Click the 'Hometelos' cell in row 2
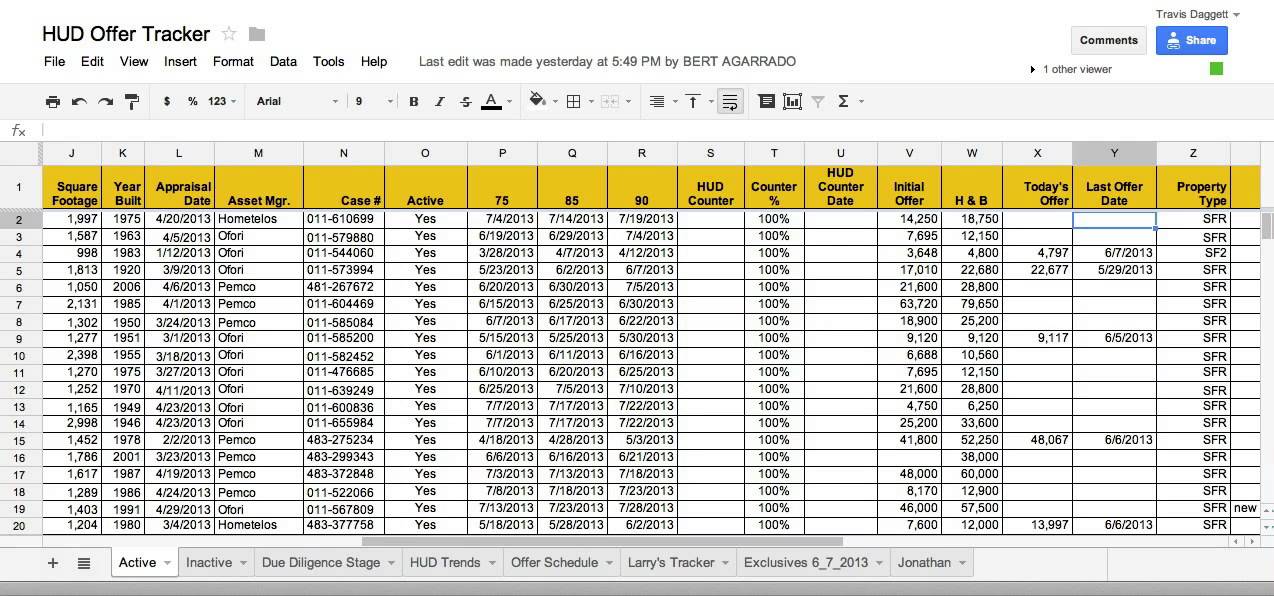 coord(259,219)
